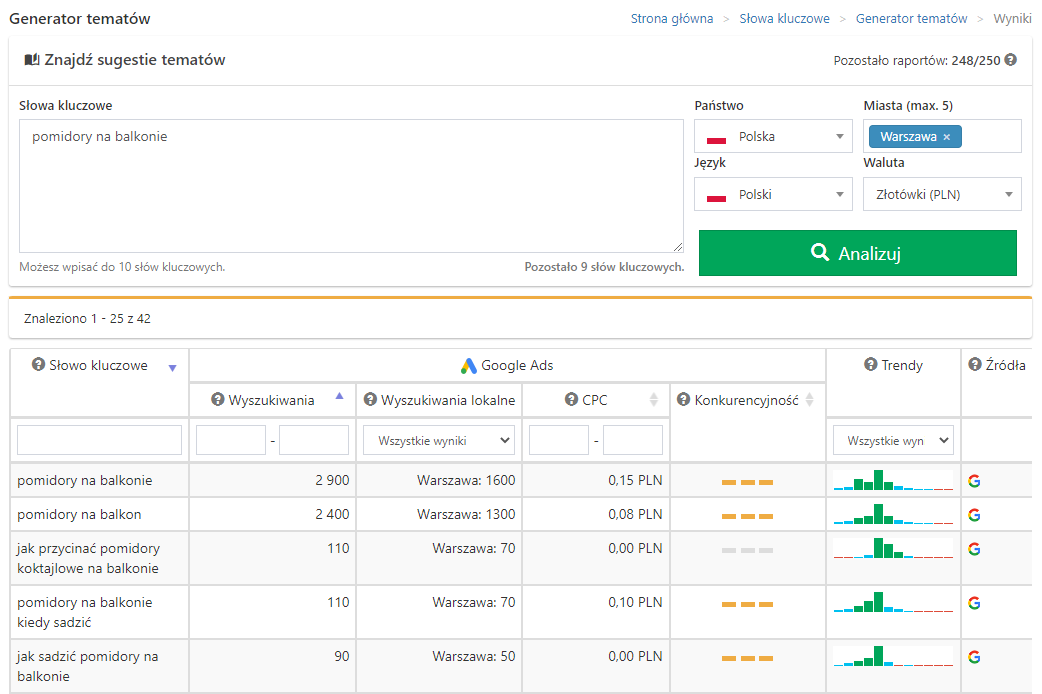This screenshot has height=694, width=1042.
Task: Click the help icon beside Trendy
Action: pos(871,364)
